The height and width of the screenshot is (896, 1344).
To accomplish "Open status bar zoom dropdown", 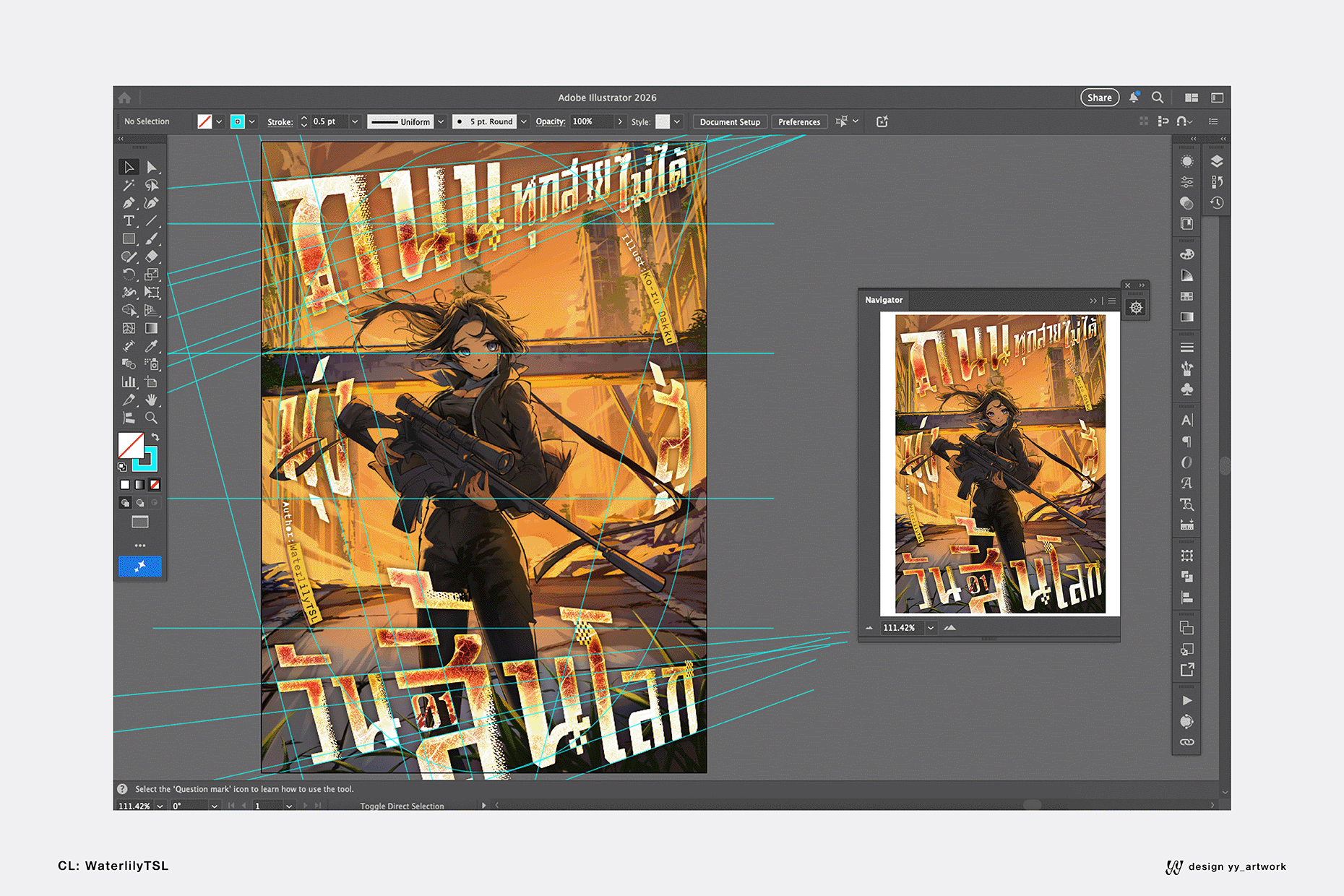I will pos(160,806).
